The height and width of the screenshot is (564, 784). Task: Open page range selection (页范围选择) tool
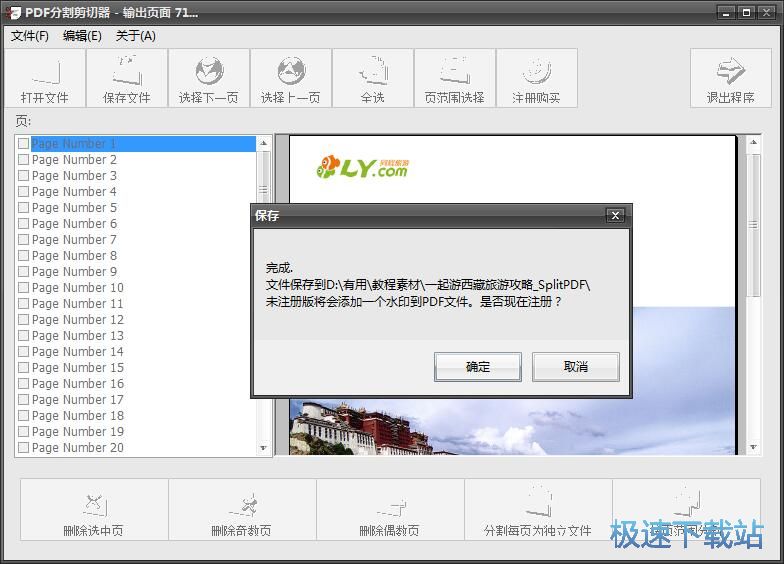[x=455, y=78]
